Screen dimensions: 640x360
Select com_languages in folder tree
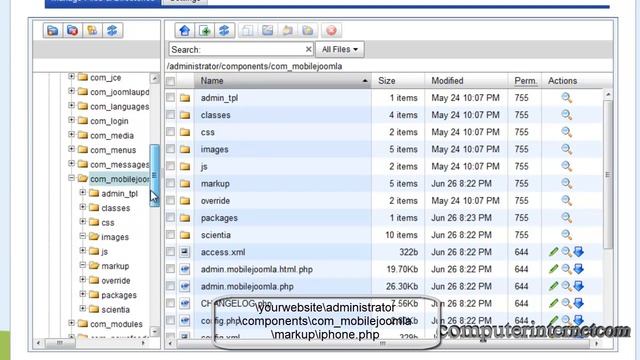click(119, 107)
